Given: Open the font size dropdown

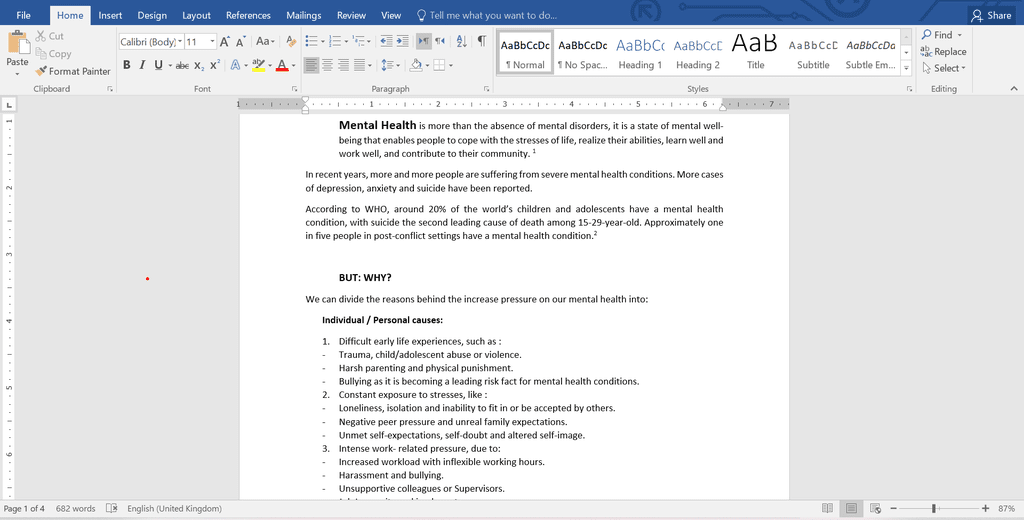Looking at the screenshot, I should (x=212, y=42).
